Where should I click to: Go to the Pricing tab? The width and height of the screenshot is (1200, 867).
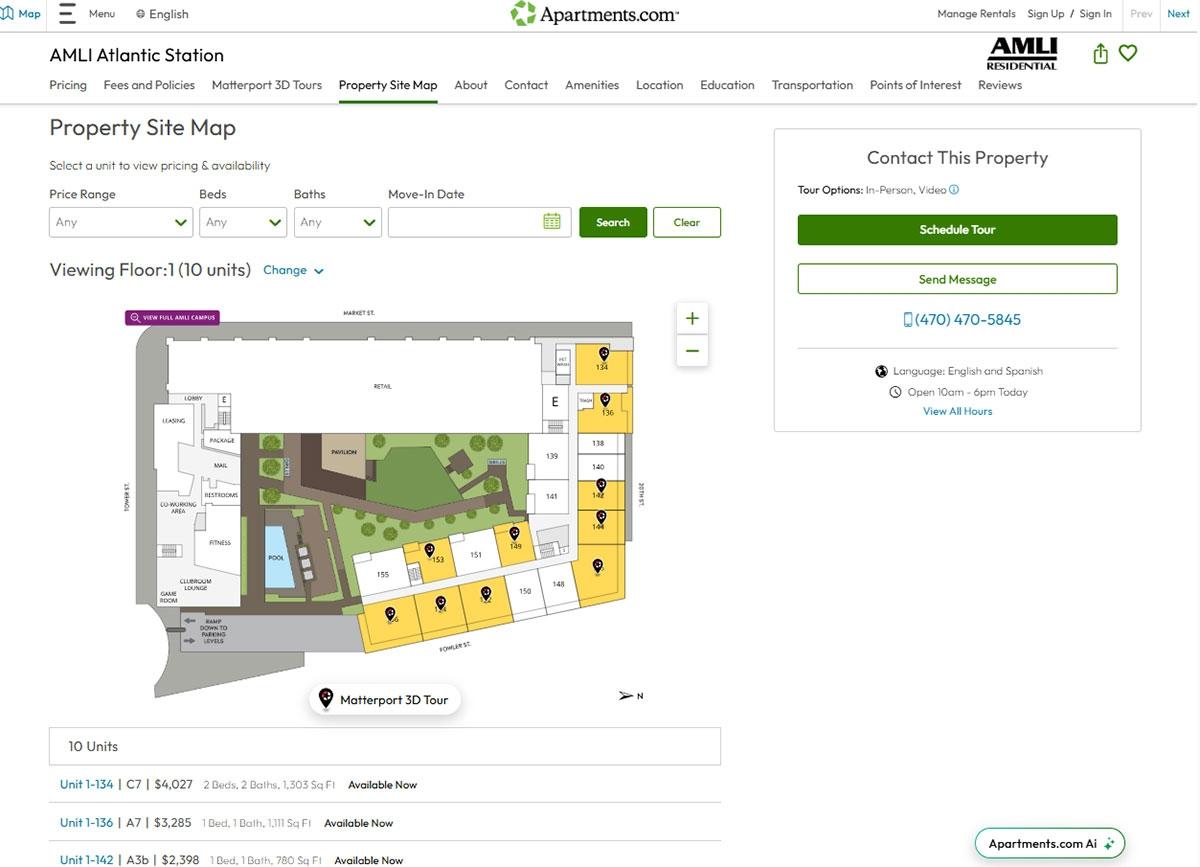(x=68, y=85)
